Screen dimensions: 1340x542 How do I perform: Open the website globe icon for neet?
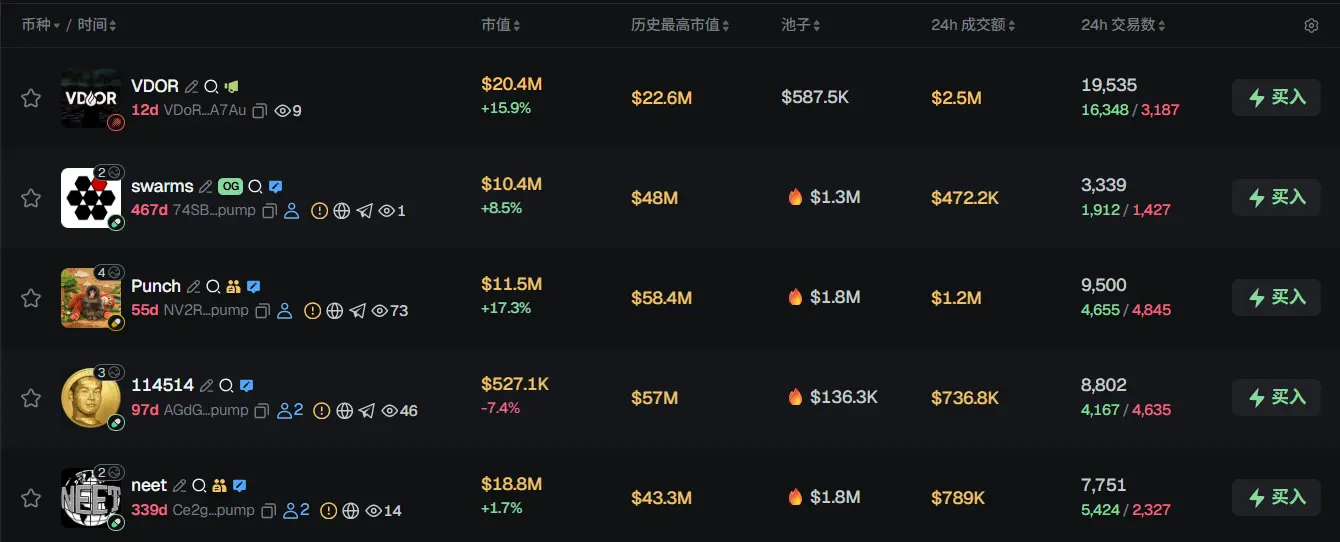350,511
